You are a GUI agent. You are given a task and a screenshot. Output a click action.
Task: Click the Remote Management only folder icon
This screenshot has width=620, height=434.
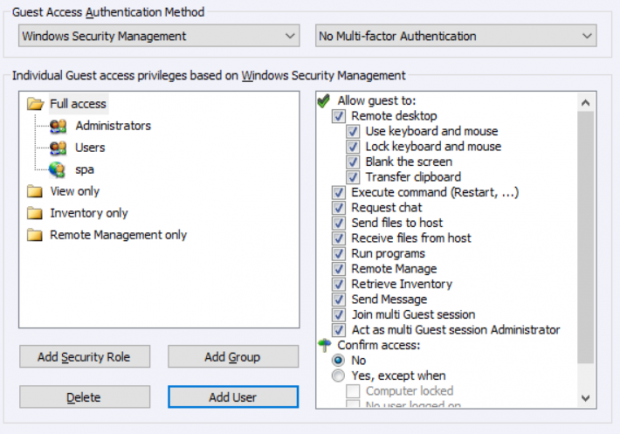point(35,235)
